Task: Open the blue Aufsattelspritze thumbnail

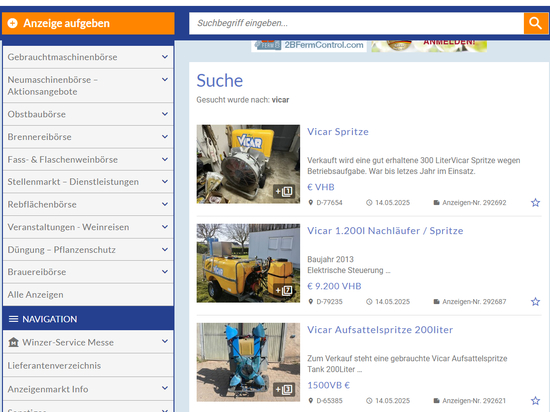Action: pos(248,362)
